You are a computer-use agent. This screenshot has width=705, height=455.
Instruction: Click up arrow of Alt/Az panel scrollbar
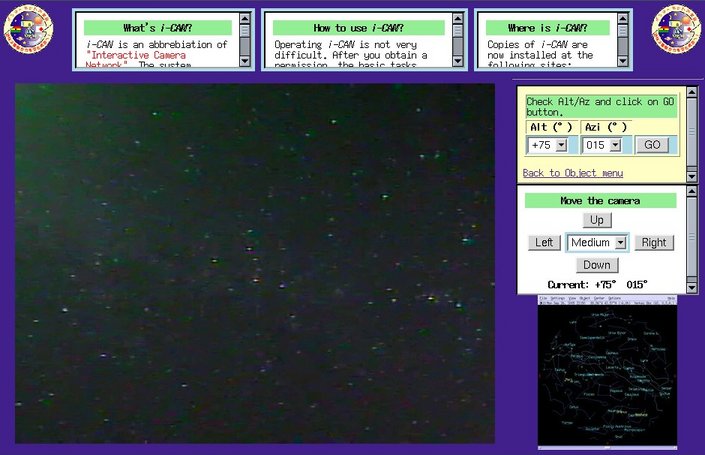coord(692,92)
